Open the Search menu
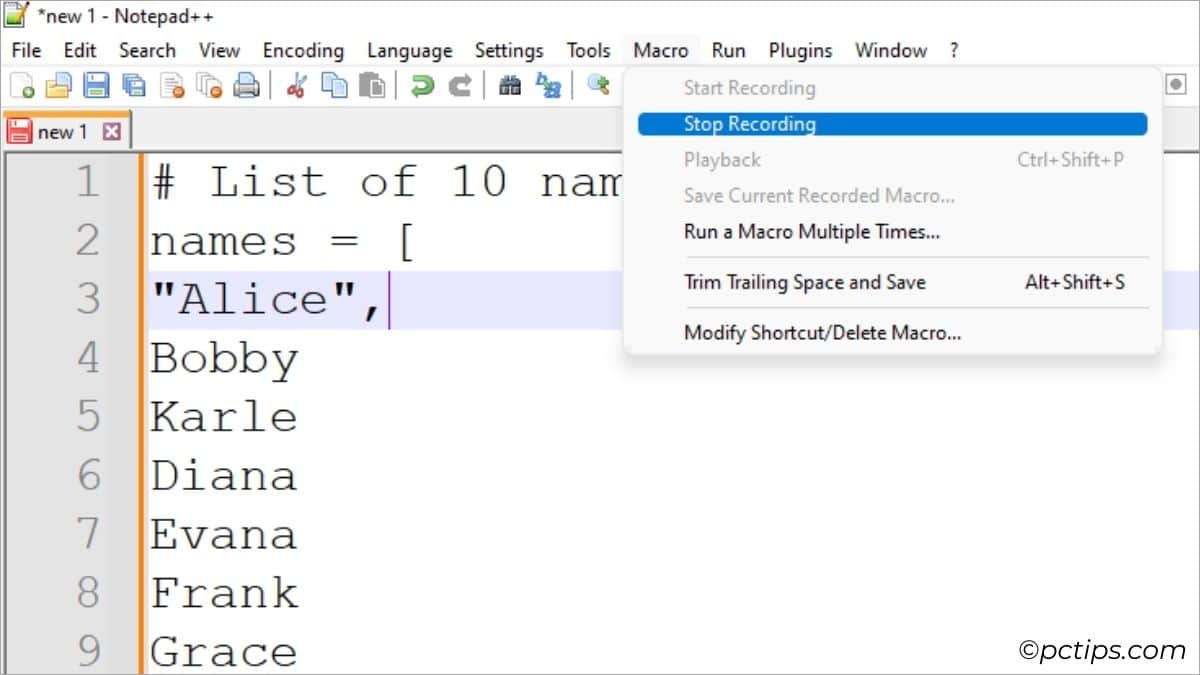Viewport: 1200px width, 675px height. click(x=147, y=50)
